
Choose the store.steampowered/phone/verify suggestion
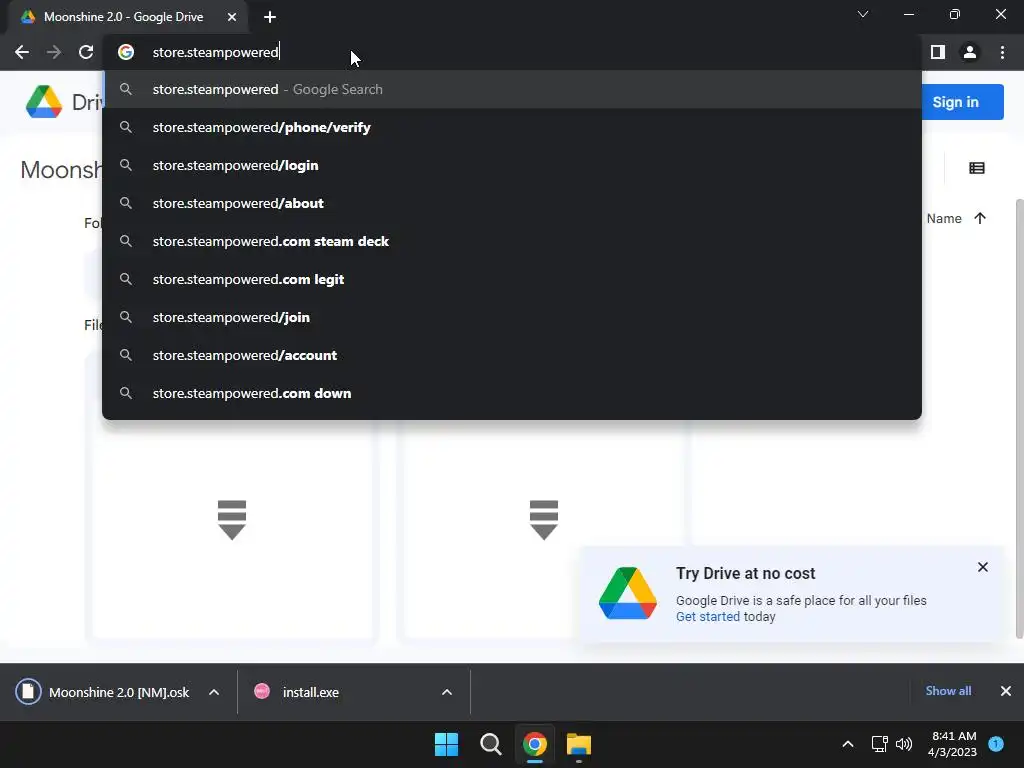point(512,127)
